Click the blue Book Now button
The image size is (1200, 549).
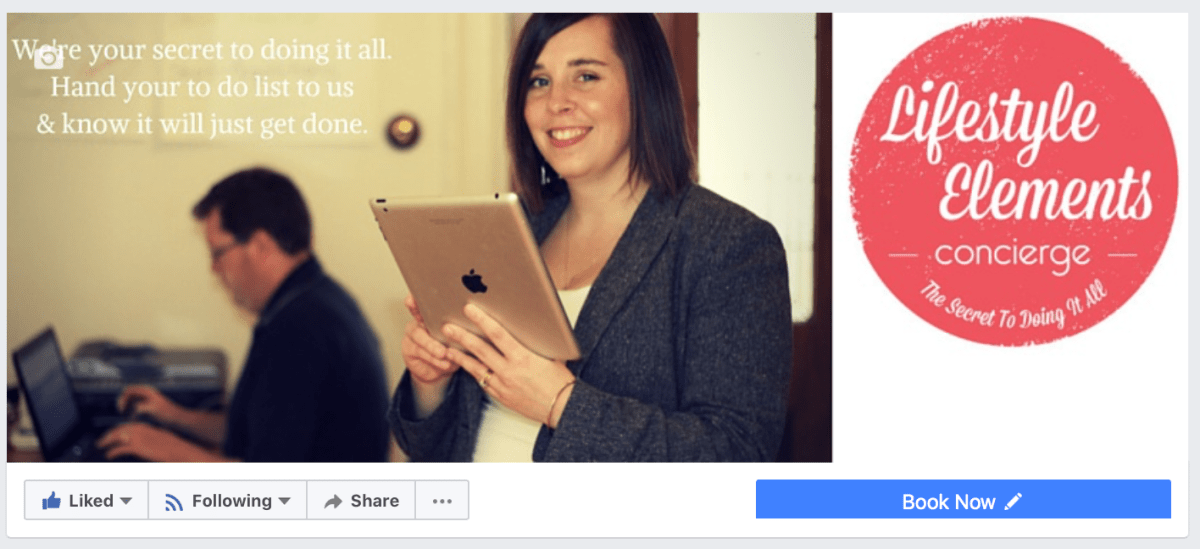pyautogui.click(x=963, y=500)
